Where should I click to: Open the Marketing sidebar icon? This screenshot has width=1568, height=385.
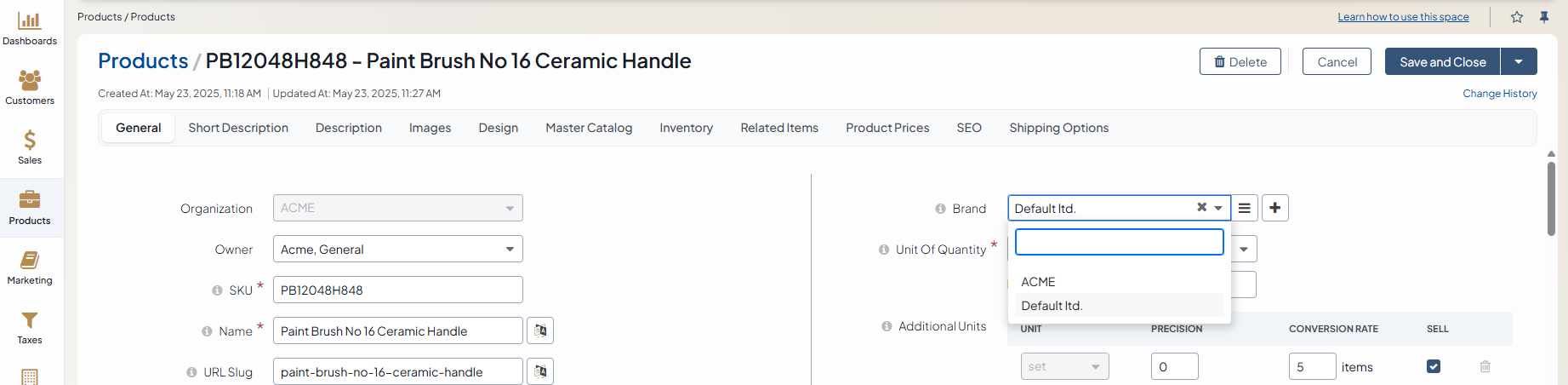point(30,261)
